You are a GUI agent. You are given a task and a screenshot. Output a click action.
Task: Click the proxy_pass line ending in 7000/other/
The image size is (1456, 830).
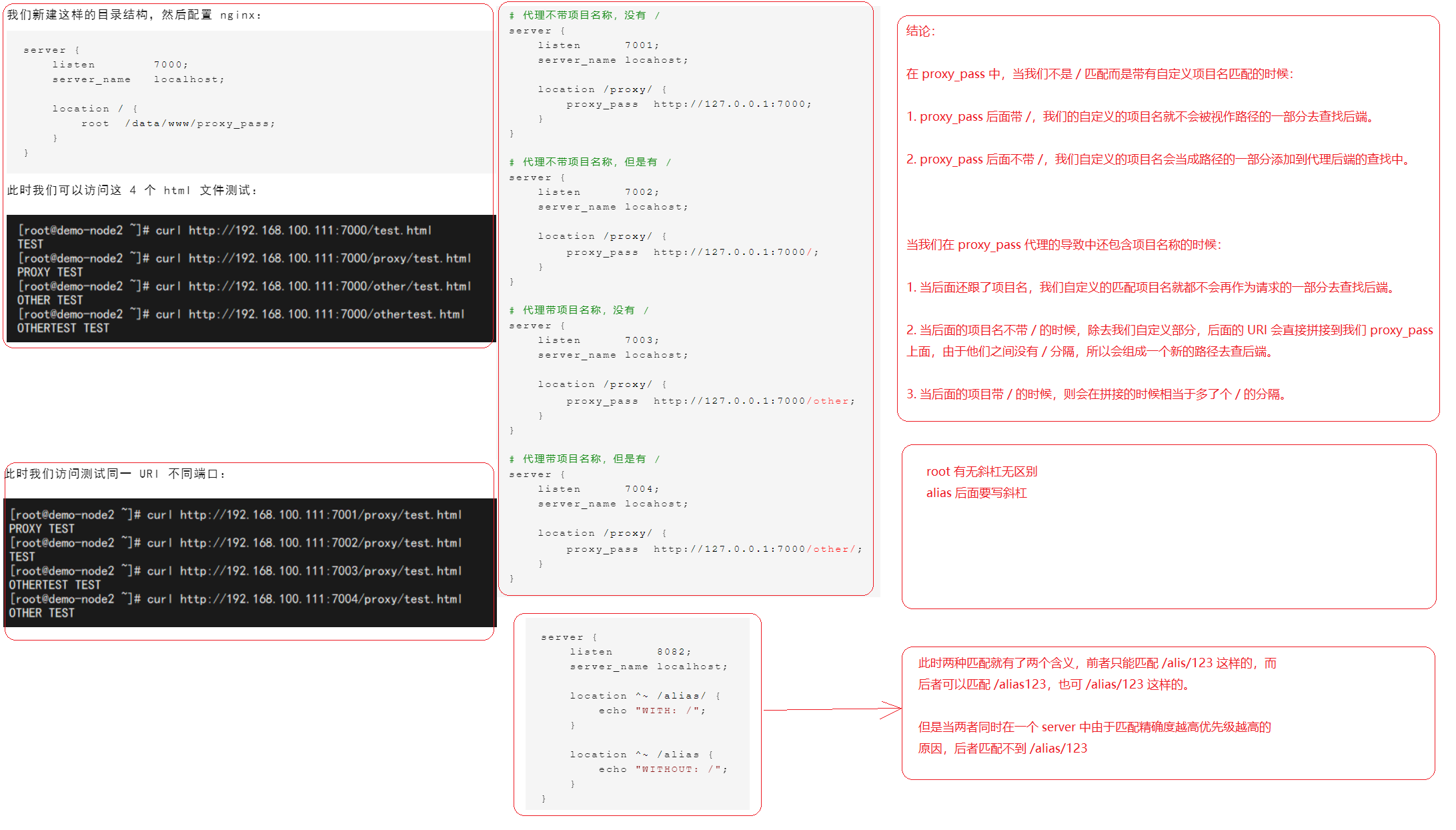pyautogui.click(x=714, y=549)
